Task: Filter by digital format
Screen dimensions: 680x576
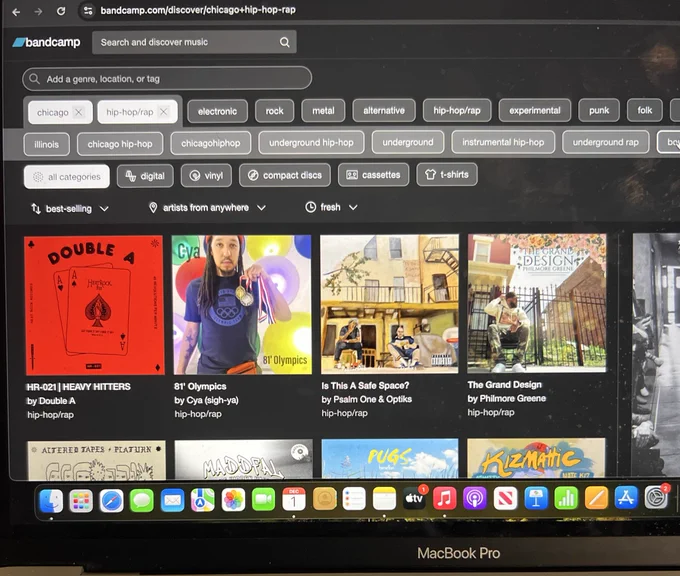Action: [145, 176]
